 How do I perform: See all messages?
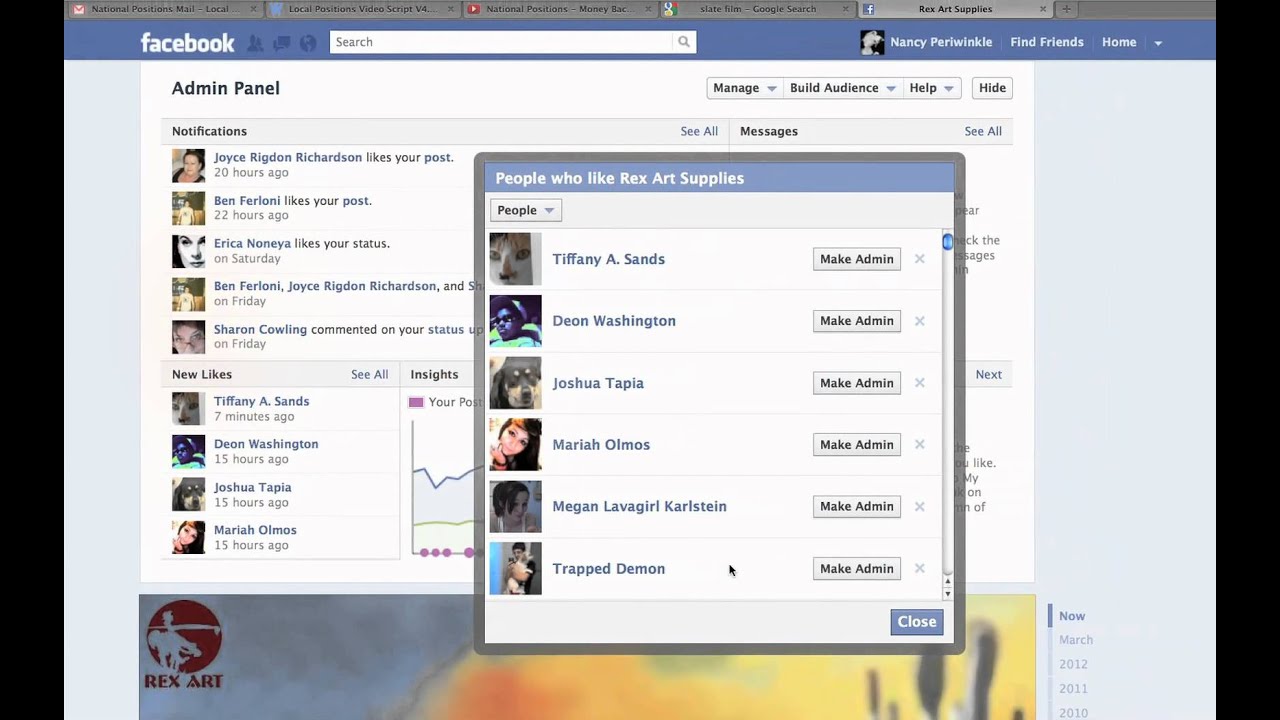(983, 131)
